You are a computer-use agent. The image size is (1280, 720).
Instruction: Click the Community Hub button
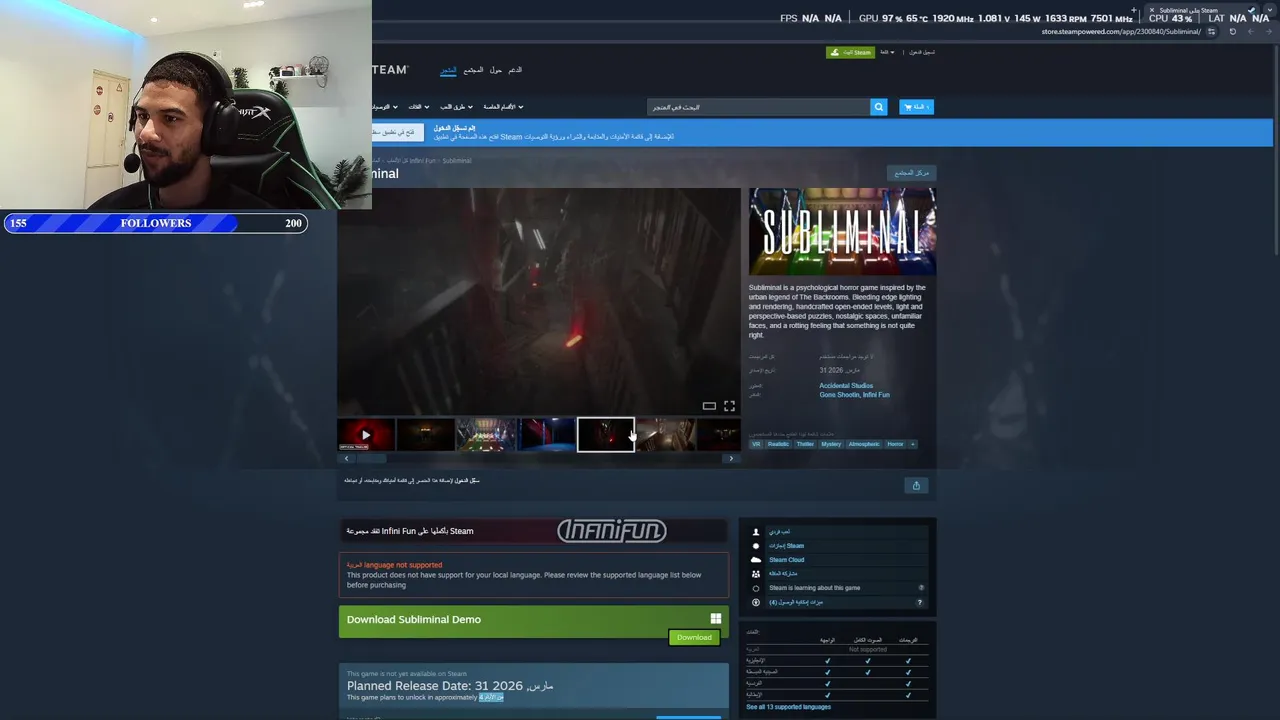point(911,173)
